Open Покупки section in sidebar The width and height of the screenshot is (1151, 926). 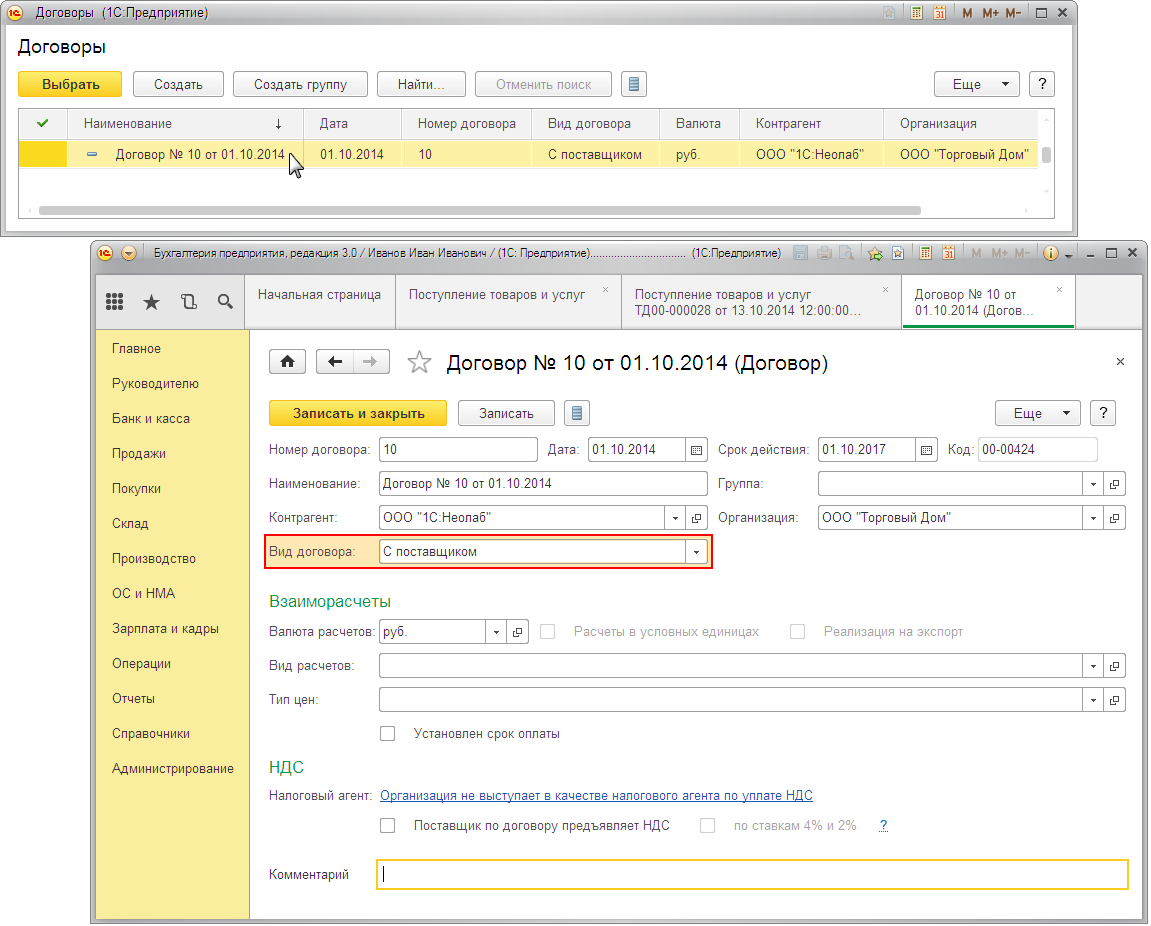click(137, 488)
